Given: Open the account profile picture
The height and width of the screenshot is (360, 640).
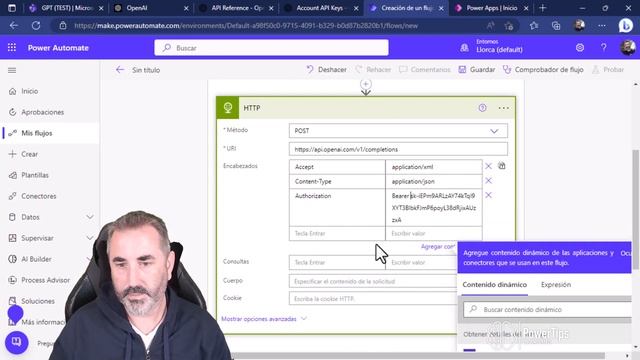Looking at the screenshot, I should pyautogui.click(x=628, y=48).
